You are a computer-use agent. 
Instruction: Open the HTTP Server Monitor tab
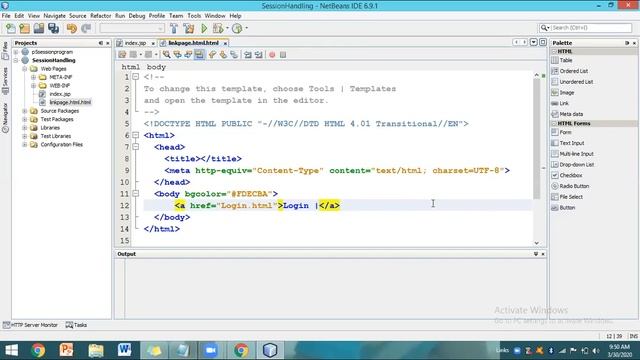click(x=30, y=325)
